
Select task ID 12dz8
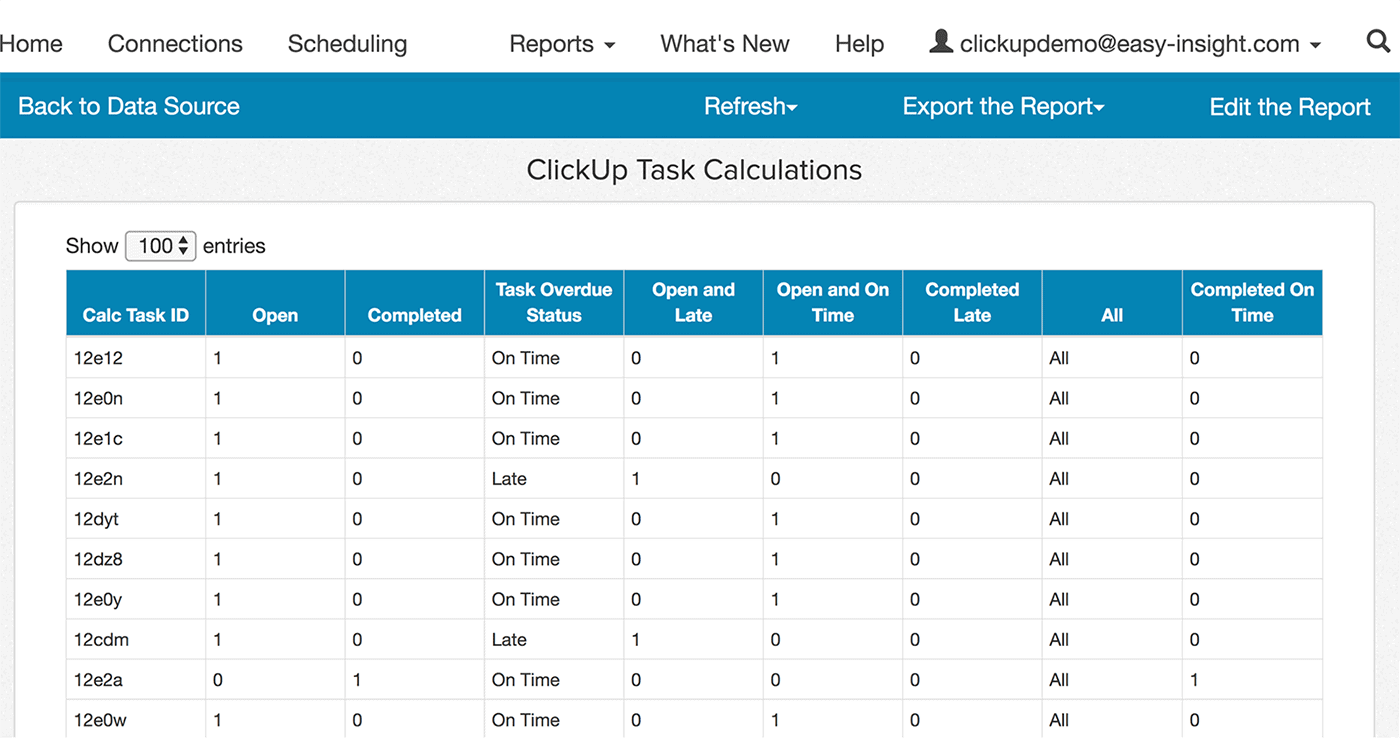(x=98, y=559)
